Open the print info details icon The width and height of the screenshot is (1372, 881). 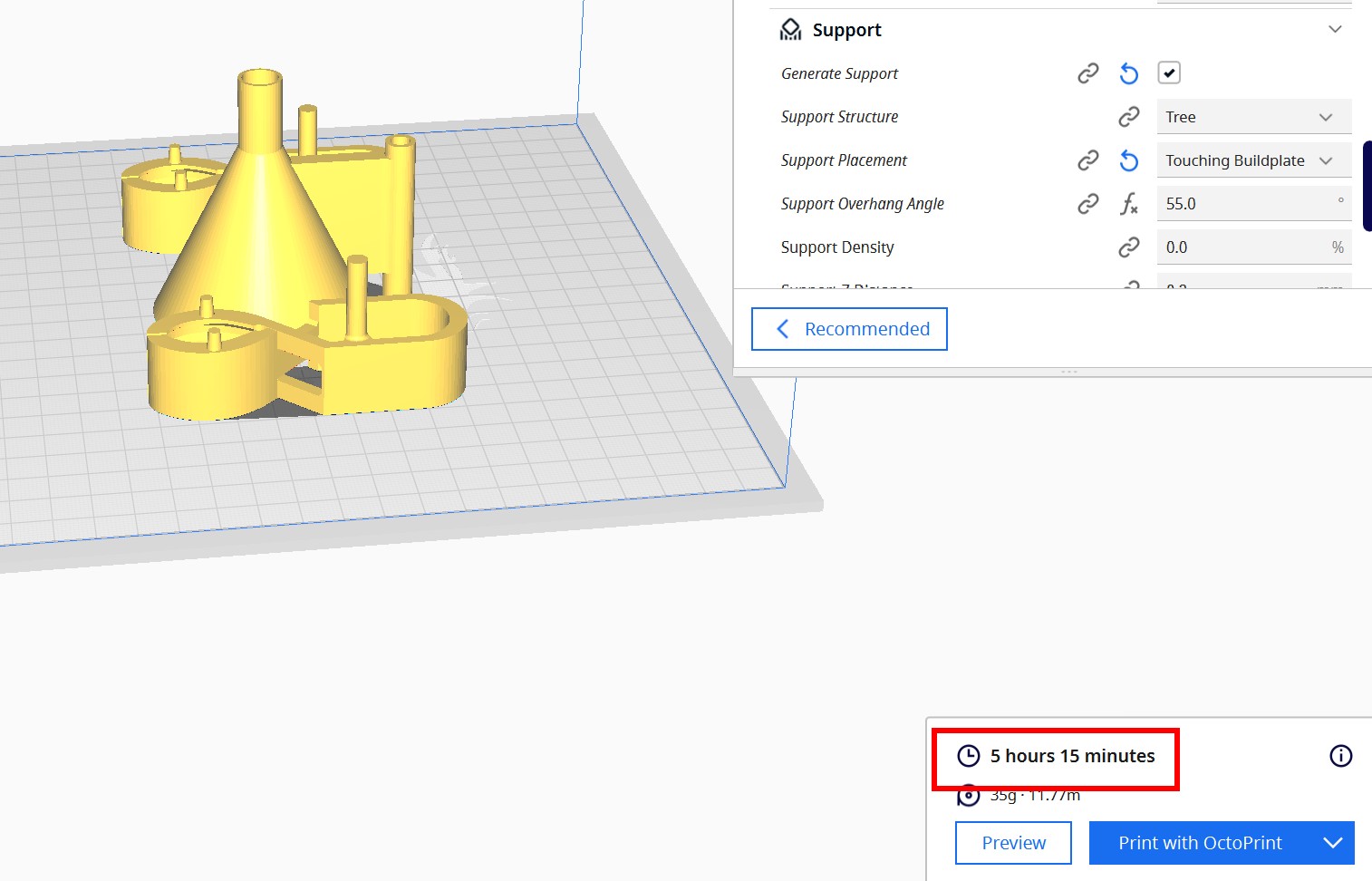tap(1340, 756)
